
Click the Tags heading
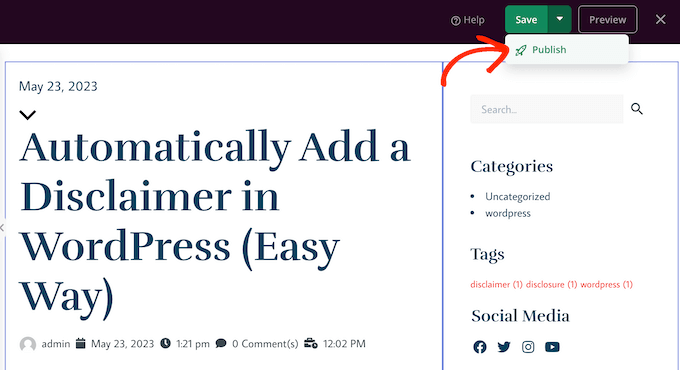487,254
